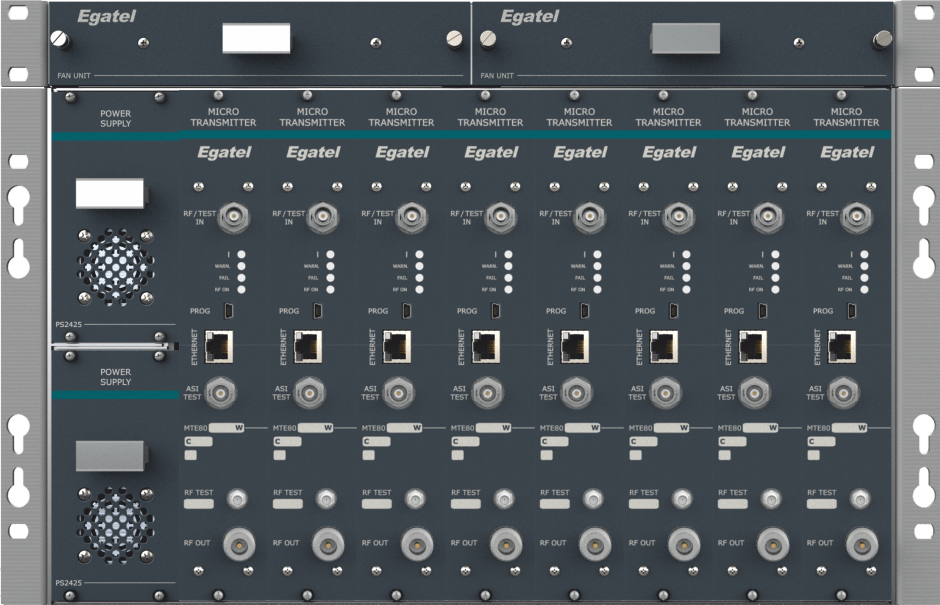The image size is (940, 605).
Task: Click the RF OUT connector on the third micro transmitter
Action: tap(417, 544)
